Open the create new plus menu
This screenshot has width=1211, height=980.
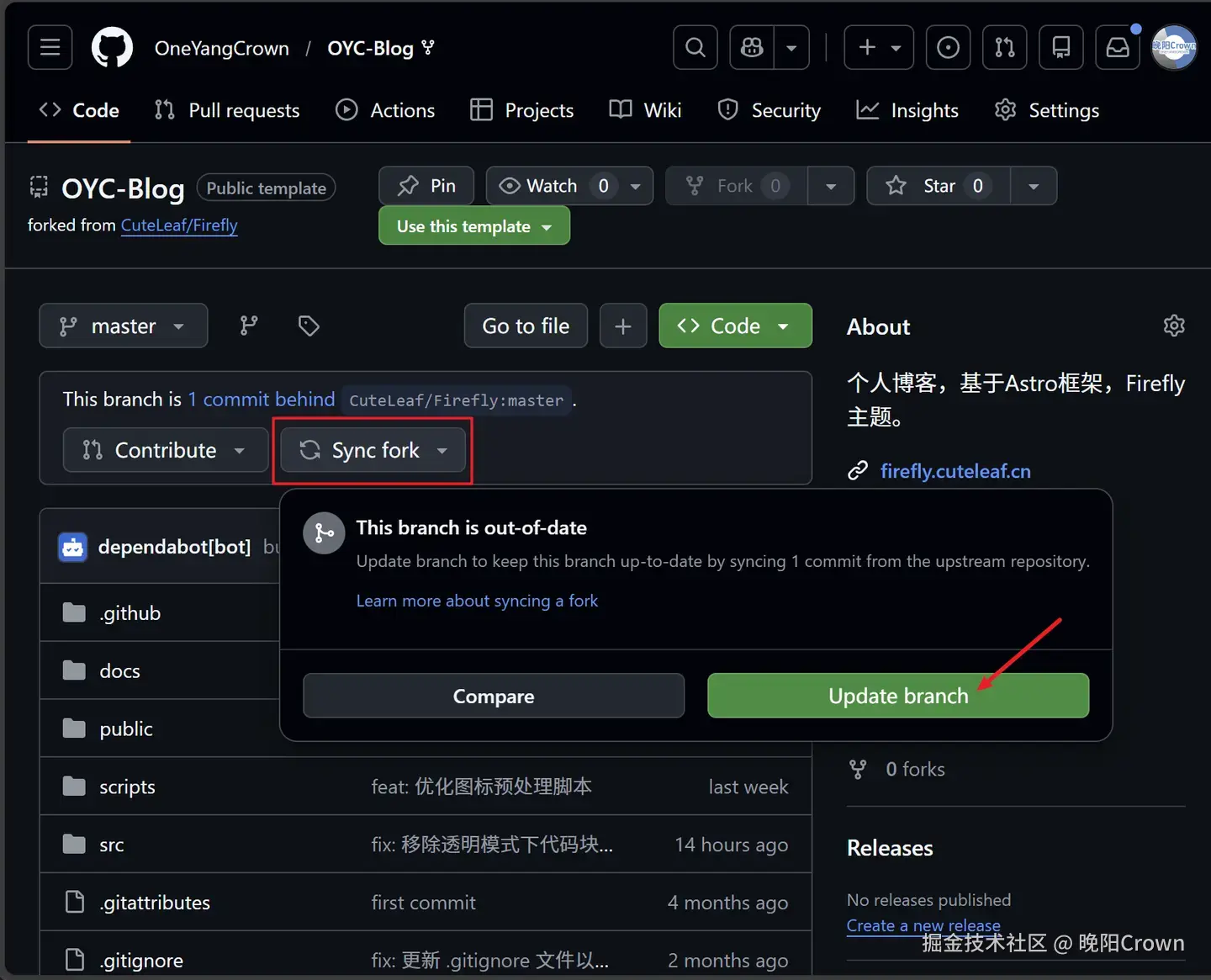(879, 47)
